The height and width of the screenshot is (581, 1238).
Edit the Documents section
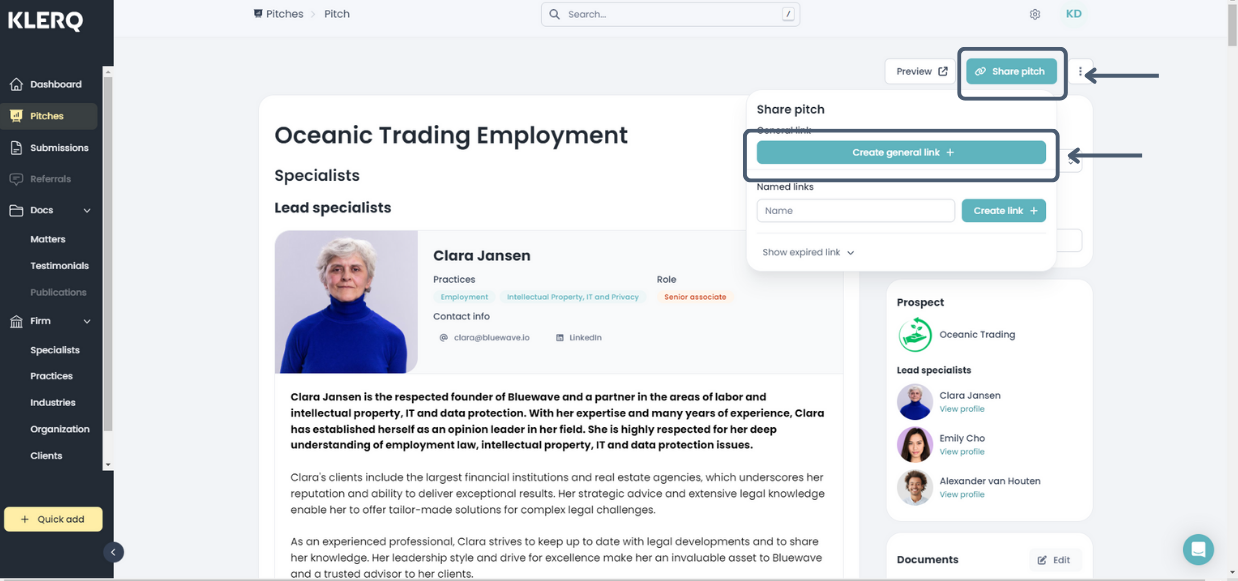point(1053,560)
